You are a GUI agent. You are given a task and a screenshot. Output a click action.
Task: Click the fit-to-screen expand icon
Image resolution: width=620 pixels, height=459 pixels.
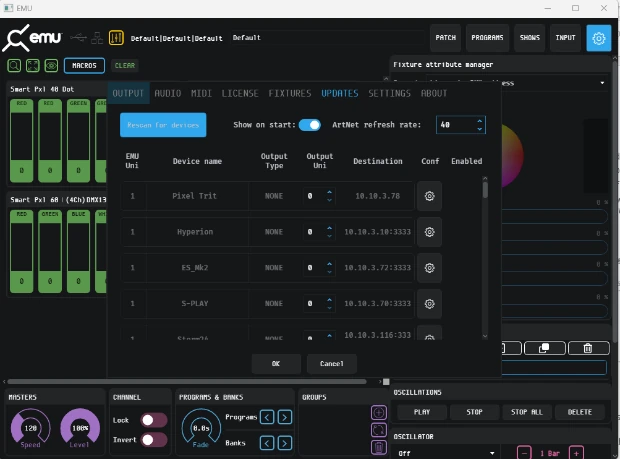33,66
